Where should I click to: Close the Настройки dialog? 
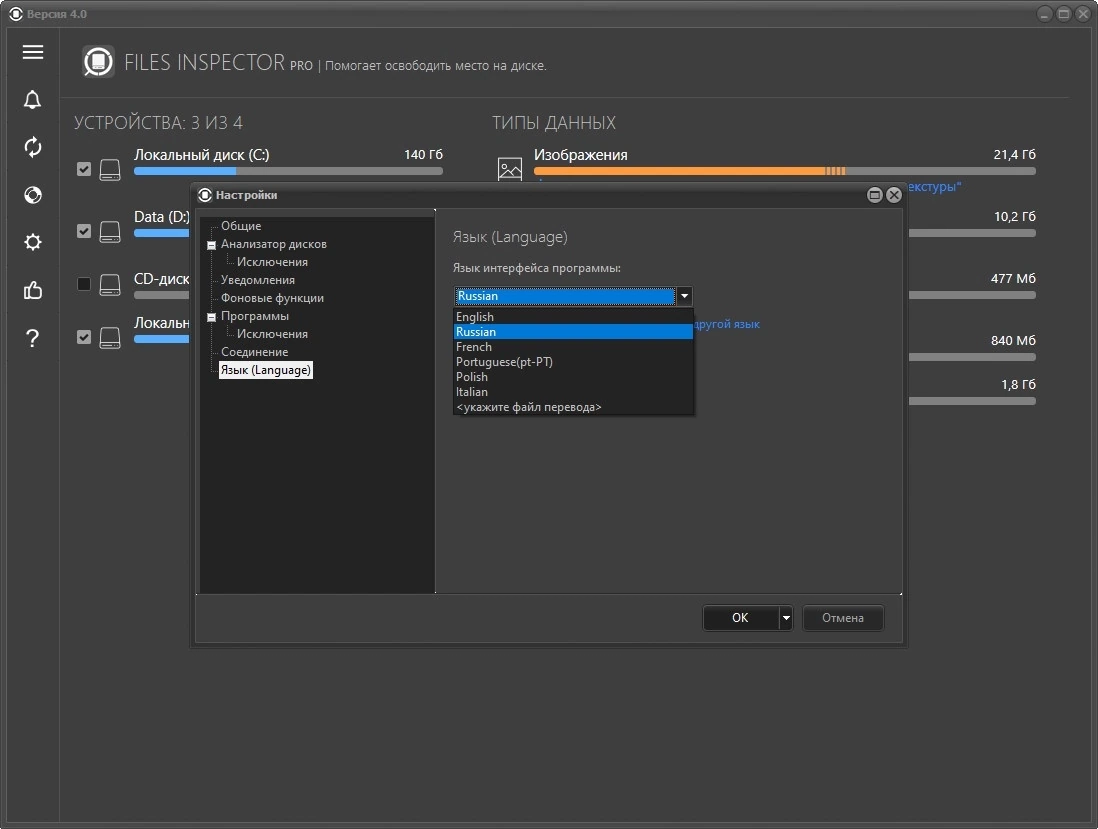(894, 195)
